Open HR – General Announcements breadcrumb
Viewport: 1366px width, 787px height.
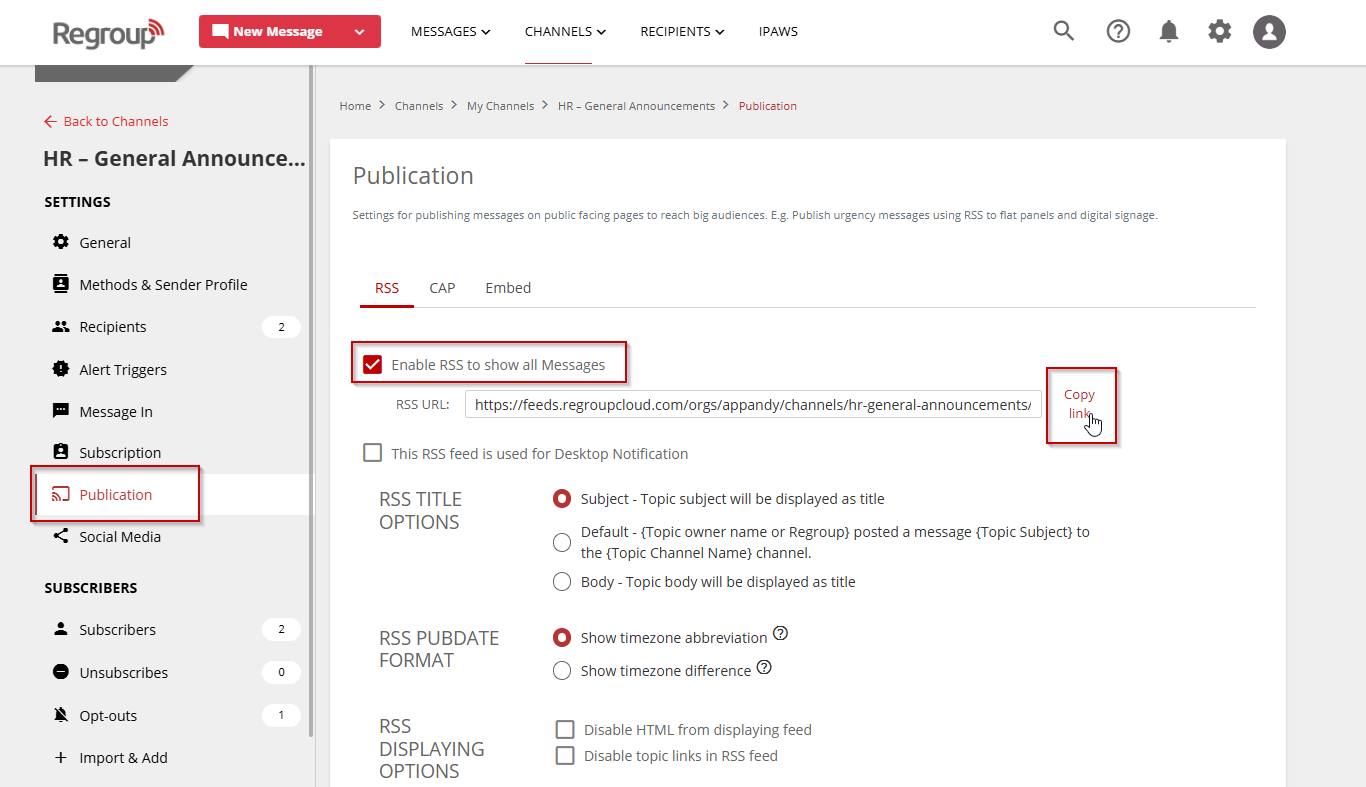click(637, 106)
